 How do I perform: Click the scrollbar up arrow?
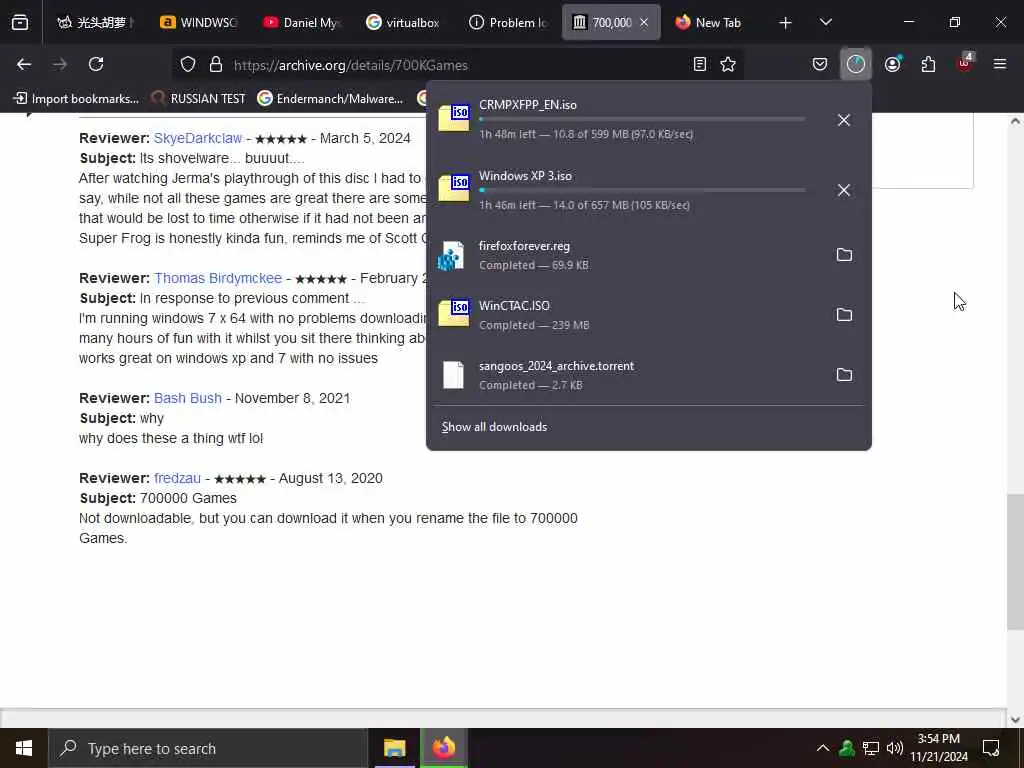(x=1016, y=121)
